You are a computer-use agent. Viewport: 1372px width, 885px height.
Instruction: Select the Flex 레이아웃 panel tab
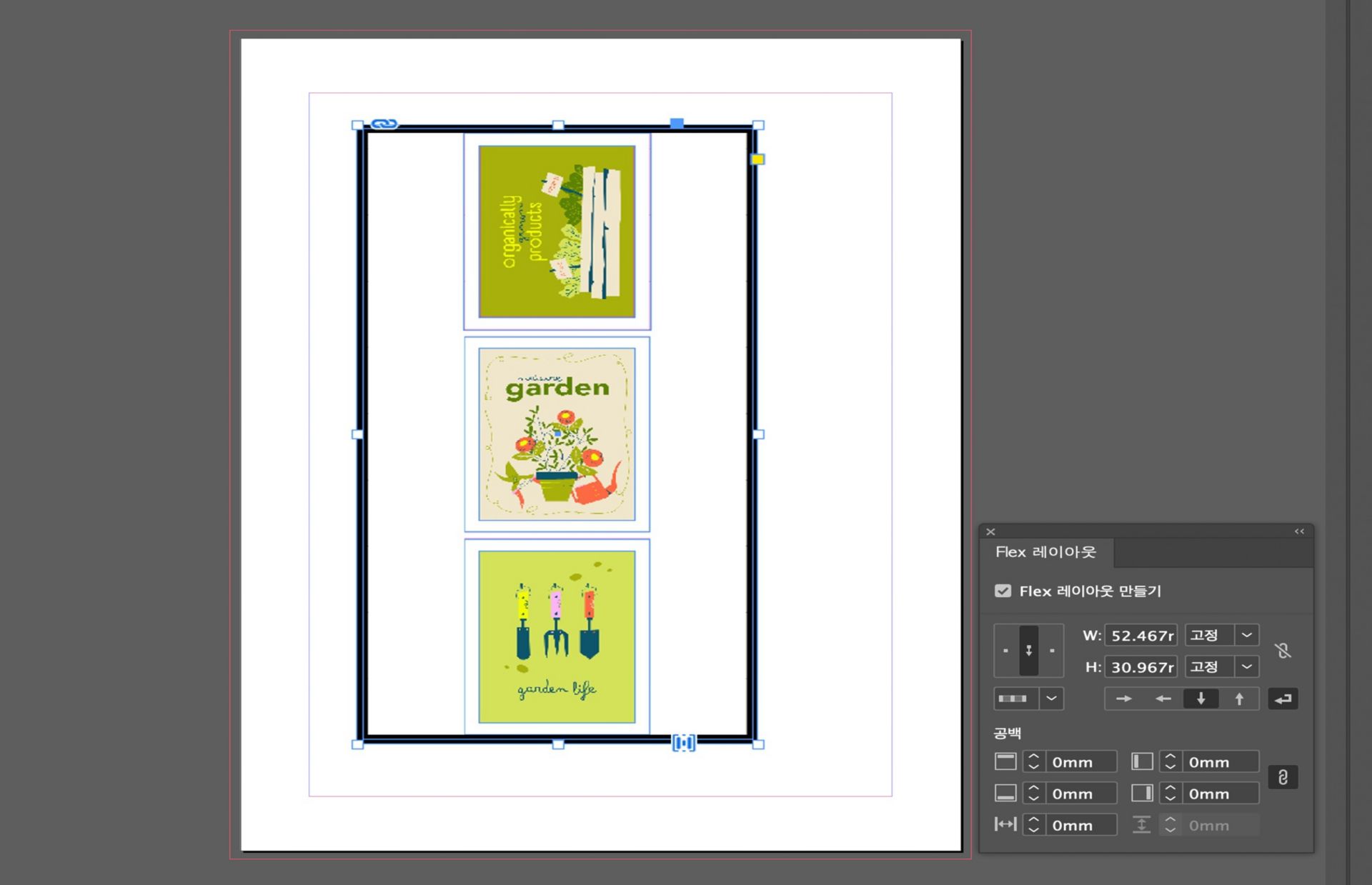pos(1045,552)
